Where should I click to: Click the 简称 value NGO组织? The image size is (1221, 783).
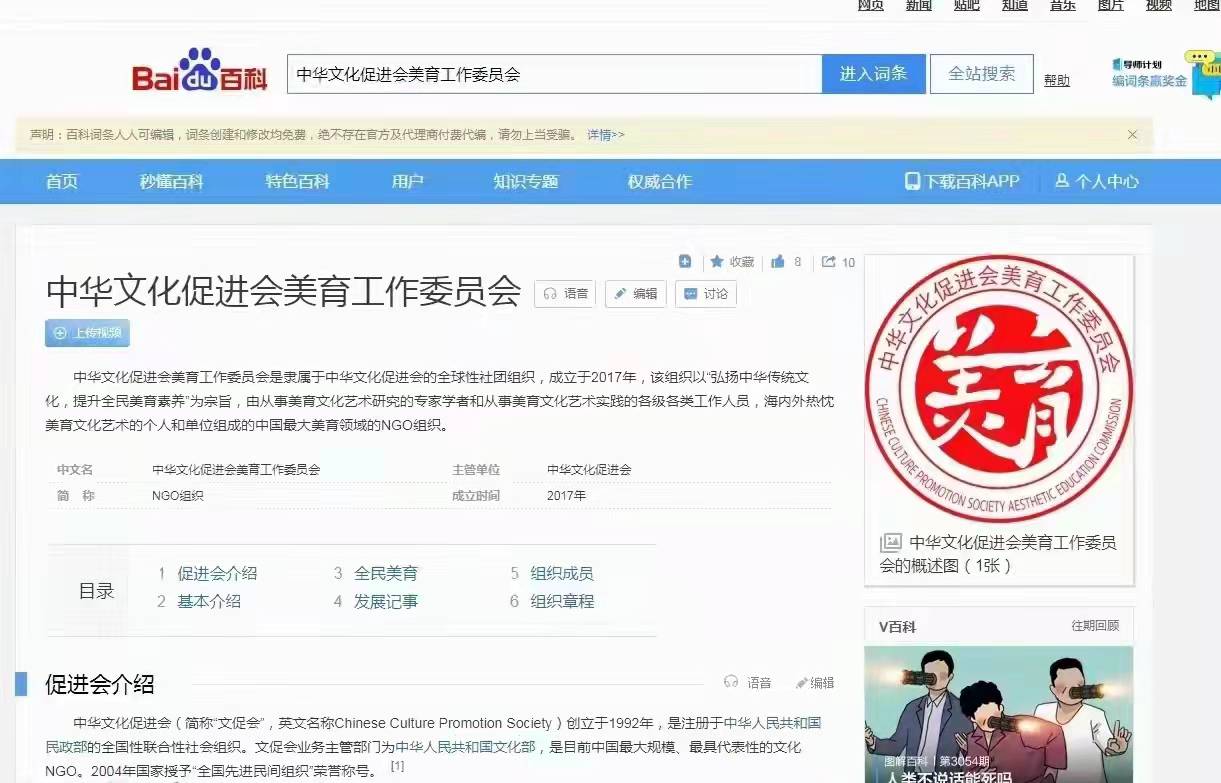[x=177, y=495]
